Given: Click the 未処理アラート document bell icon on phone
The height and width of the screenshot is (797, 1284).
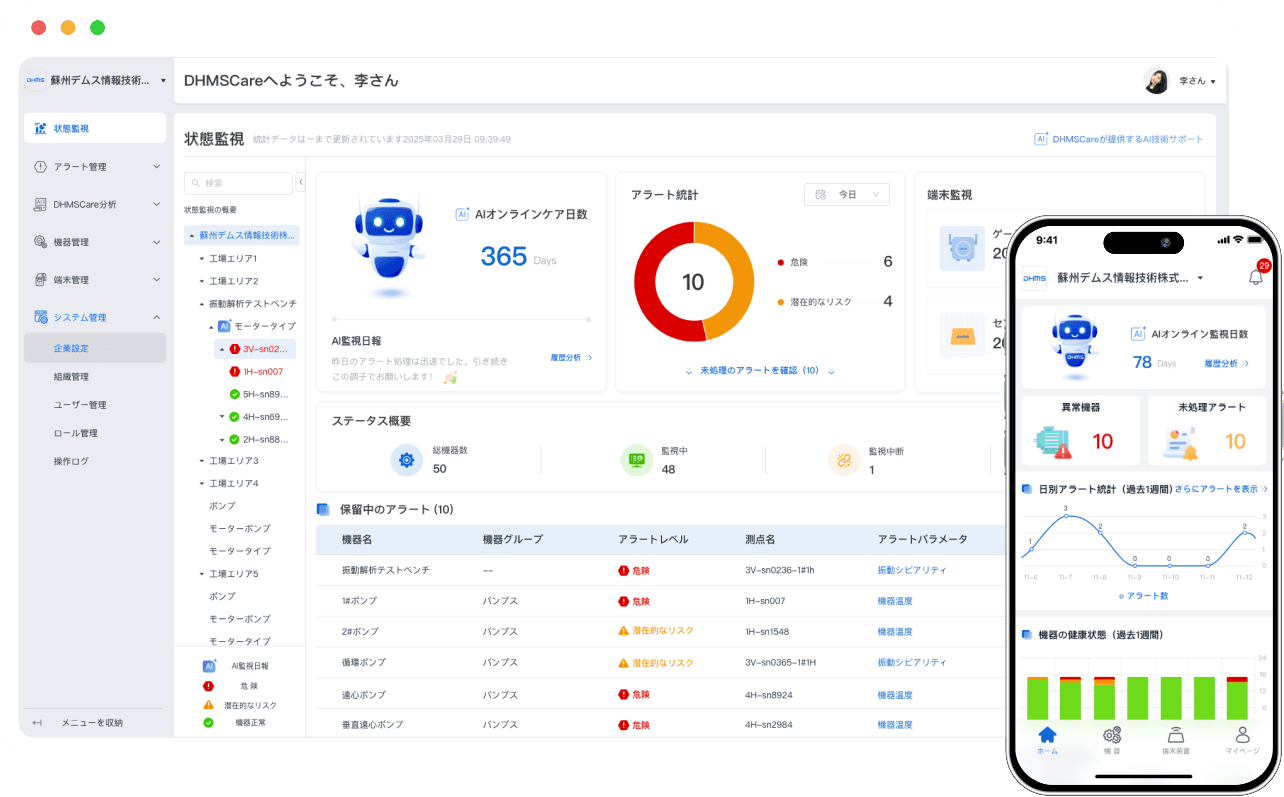Looking at the screenshot, I should click(1181, 442).
